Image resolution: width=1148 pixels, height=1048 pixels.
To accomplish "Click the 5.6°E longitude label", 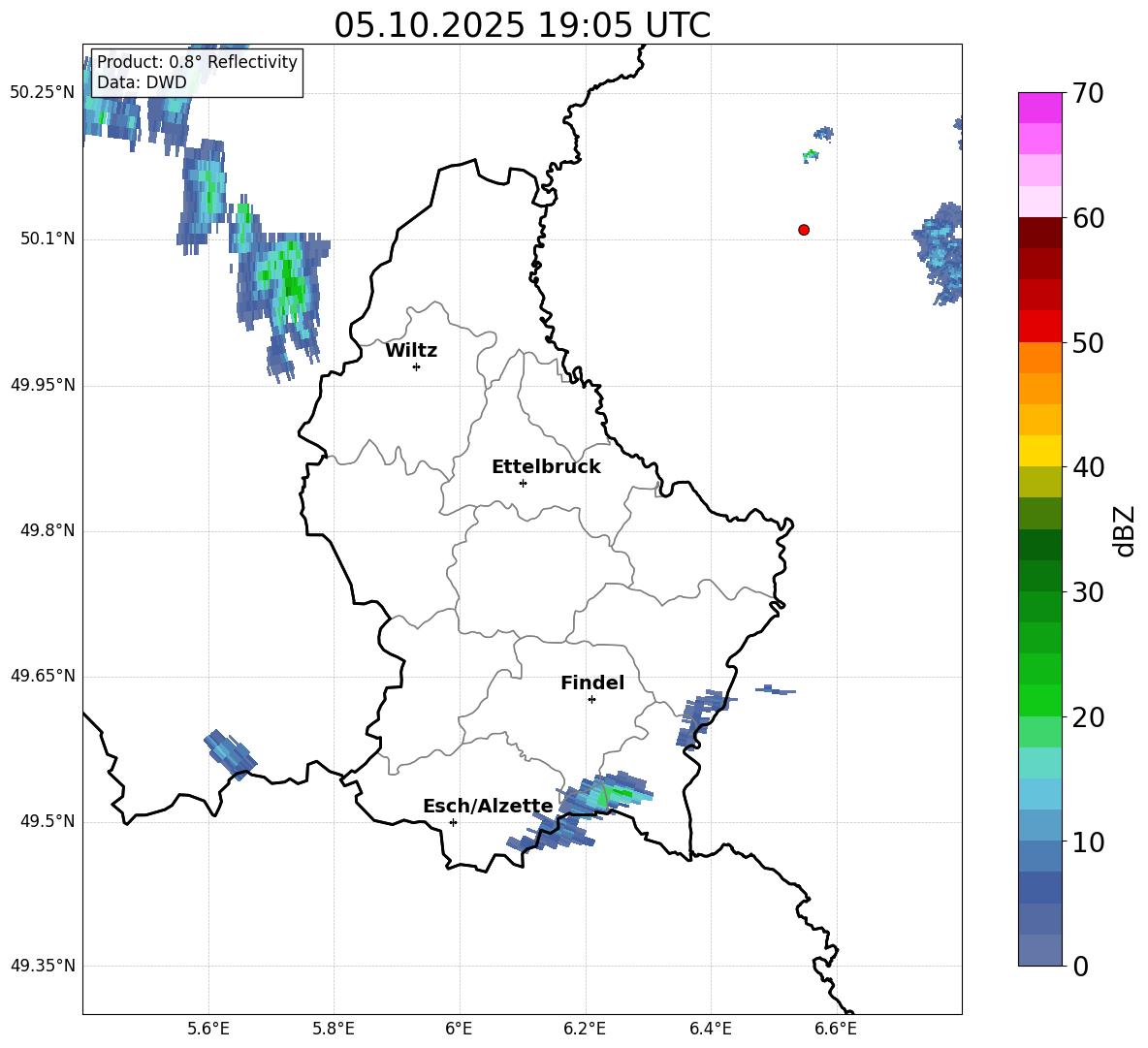I will click(207, 1030).
